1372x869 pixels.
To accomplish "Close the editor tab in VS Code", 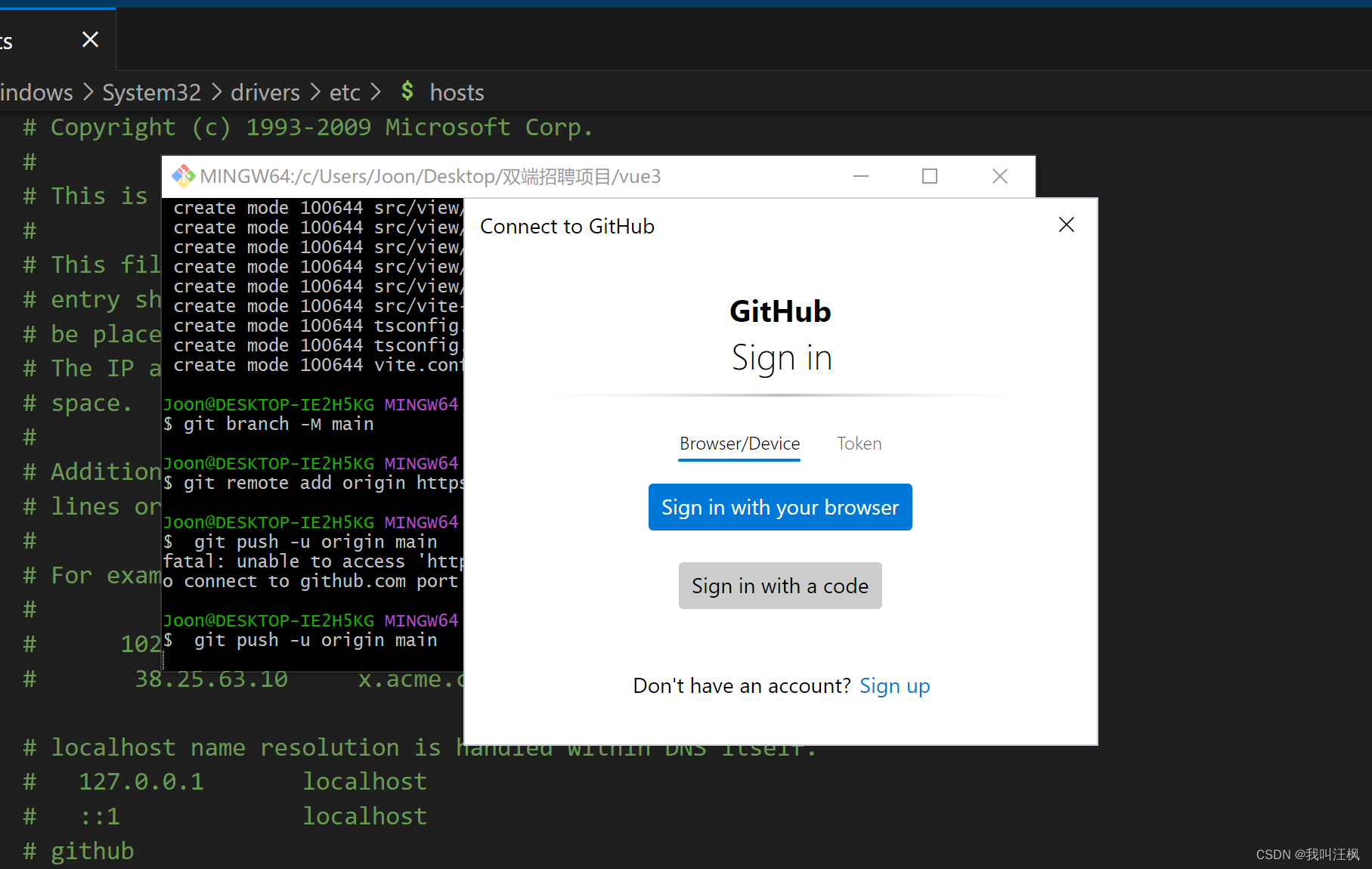I will coord(90,39).
